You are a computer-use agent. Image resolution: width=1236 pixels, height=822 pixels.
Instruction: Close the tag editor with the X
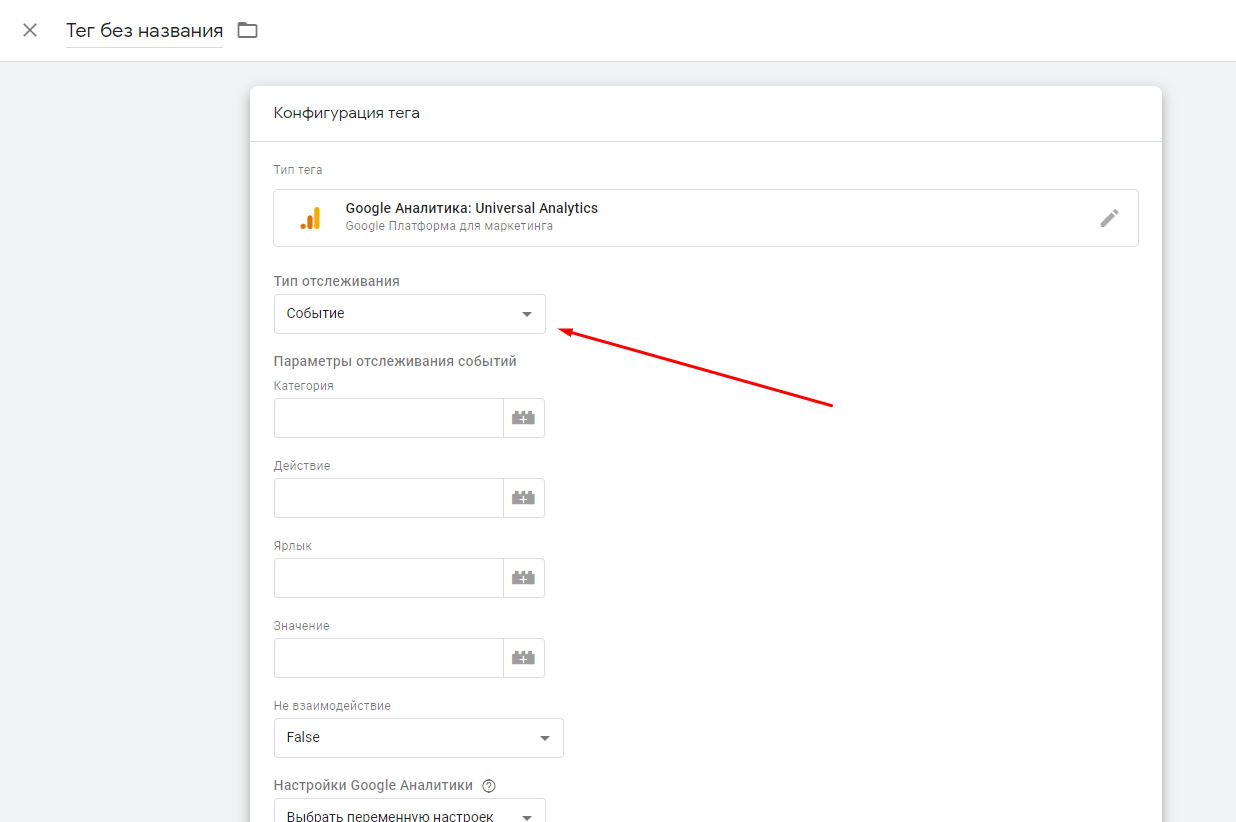[x=30, y=30]
